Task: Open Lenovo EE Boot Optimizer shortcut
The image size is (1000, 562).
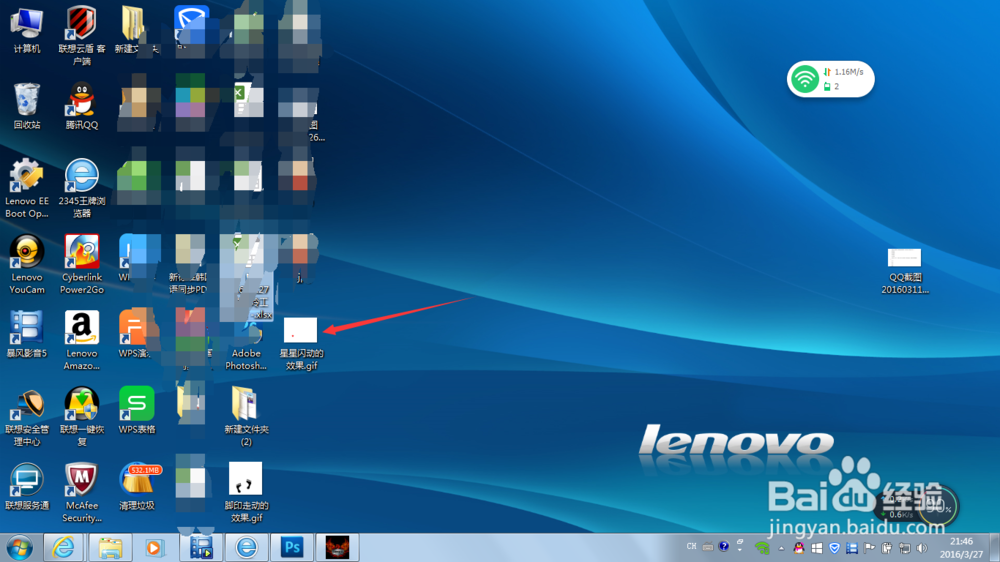Action: [26, 188]
